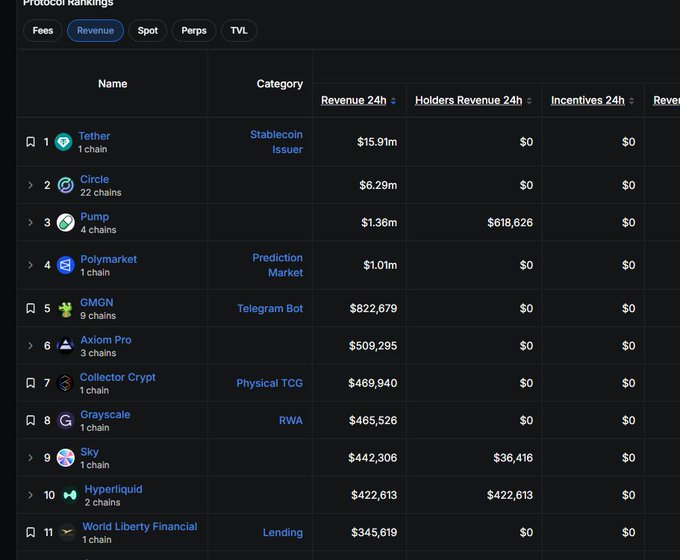Click the GMGN frog logo

[65, 309]
